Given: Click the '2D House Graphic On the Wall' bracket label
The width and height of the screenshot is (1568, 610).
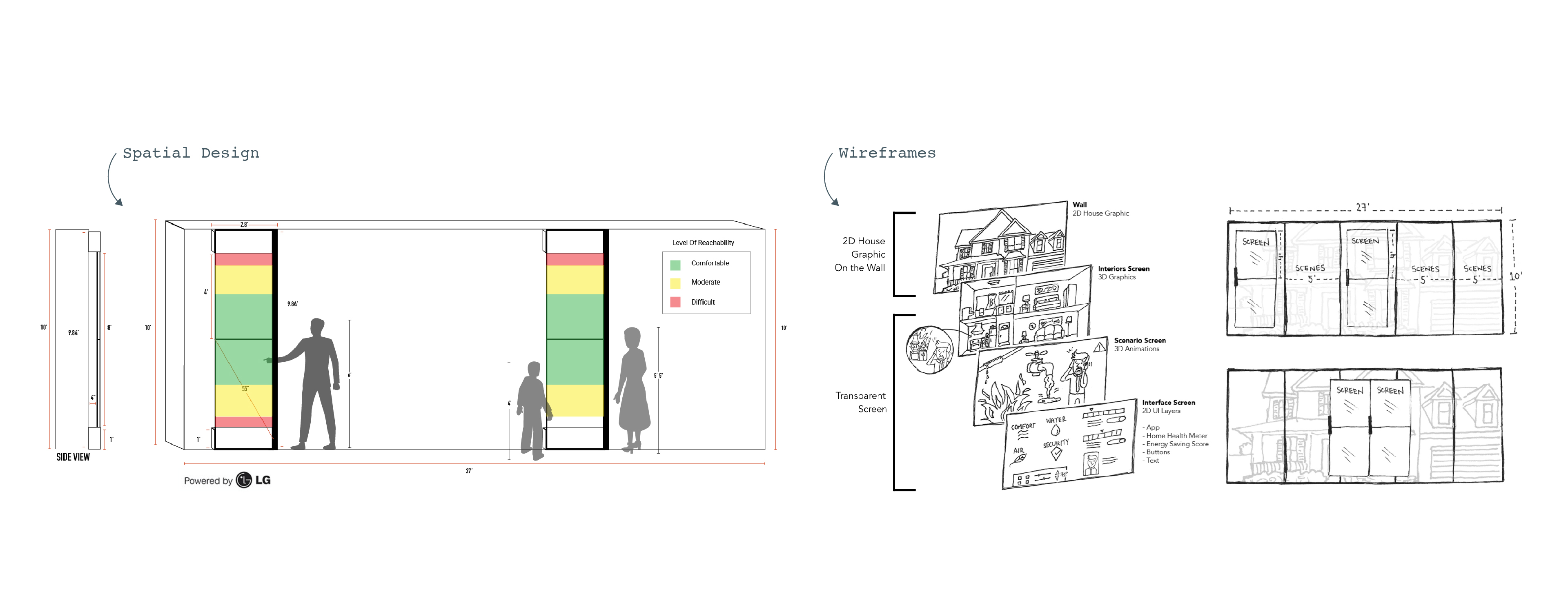Looking at the screenshot, I should point(860,254).
